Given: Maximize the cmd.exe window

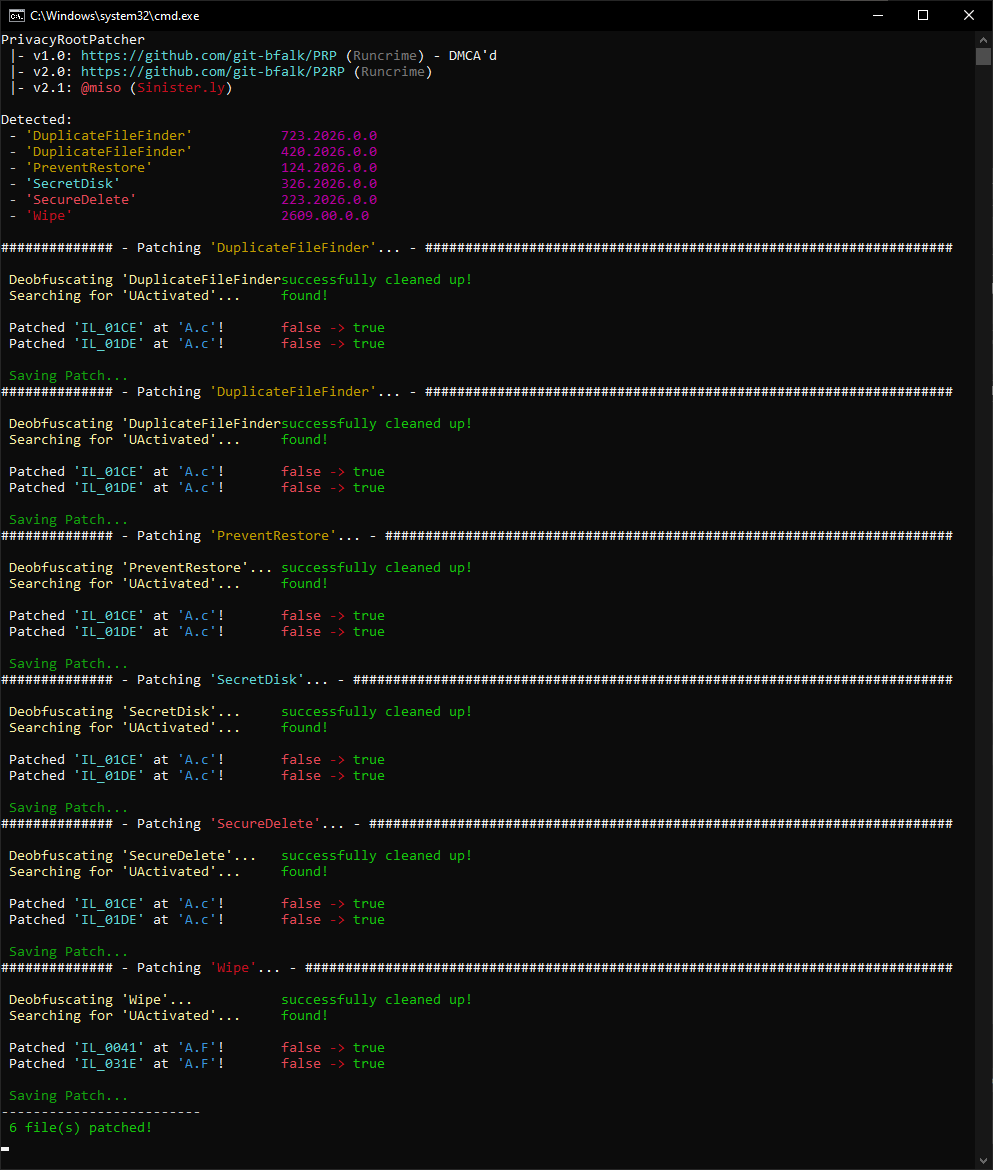Looking at the screenshot, I should point(923,16).
